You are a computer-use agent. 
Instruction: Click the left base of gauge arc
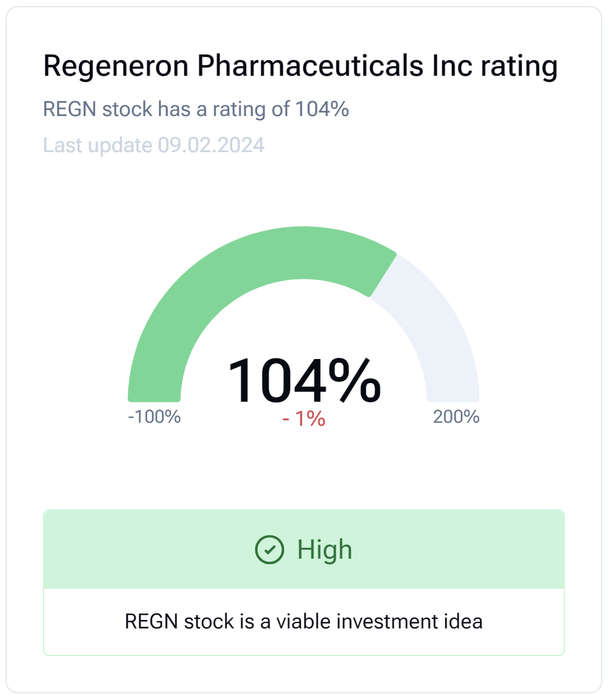pyautogui.click(x=154, y=395)
